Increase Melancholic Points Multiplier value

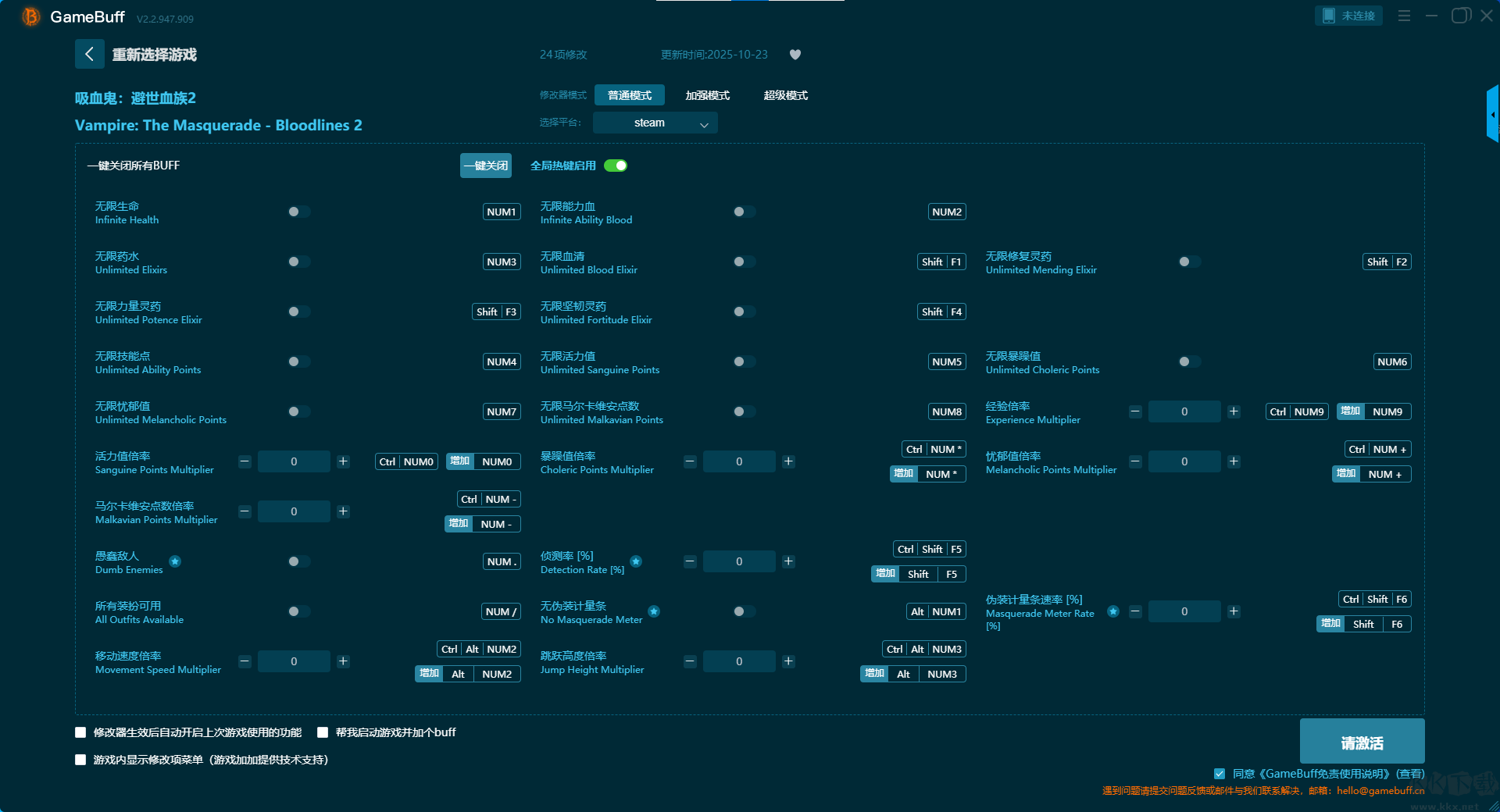pyautogui.click(x=1234, y=461)
